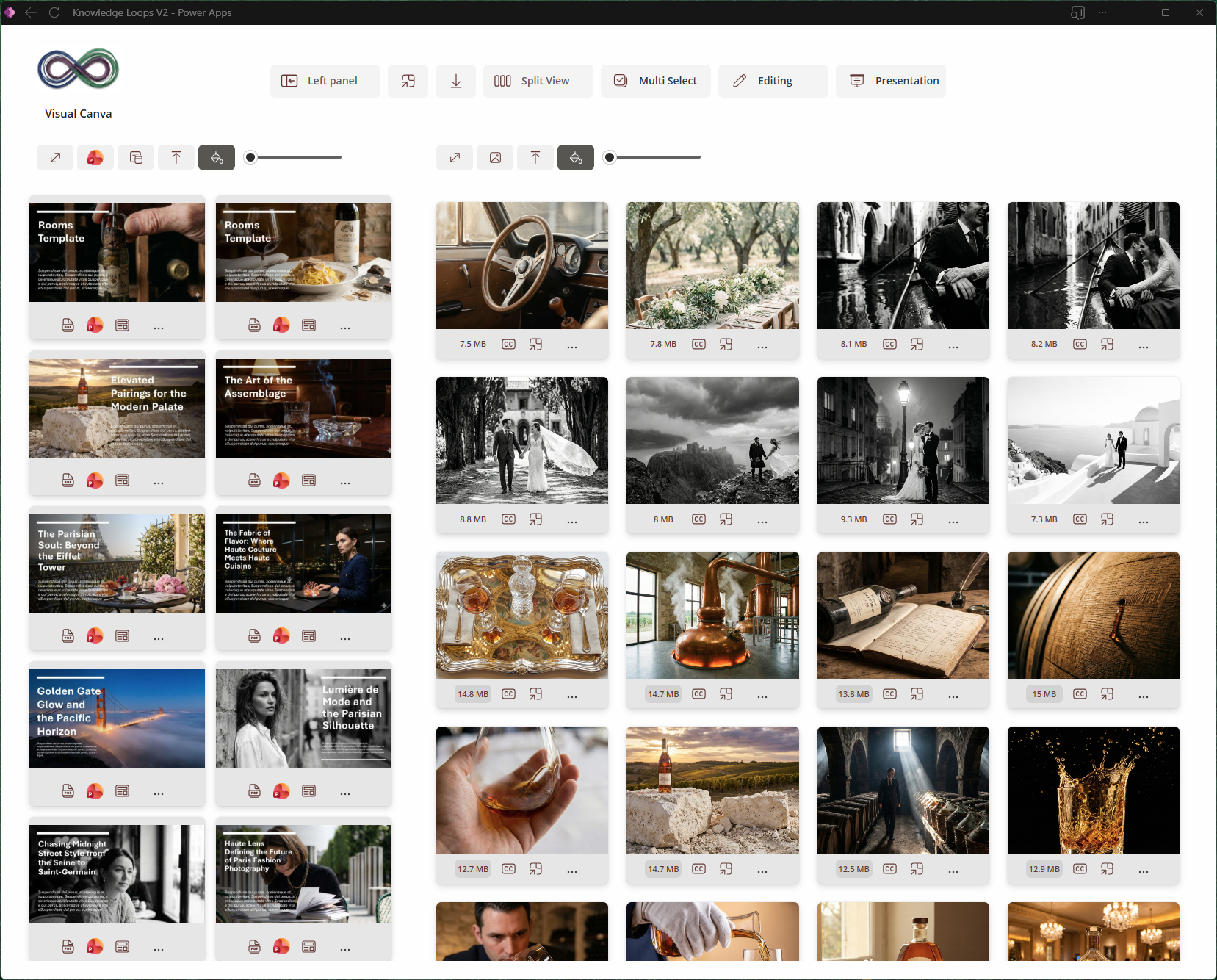
Task: Click expand icon on the 7.3 MB image
Action: 1108,519
